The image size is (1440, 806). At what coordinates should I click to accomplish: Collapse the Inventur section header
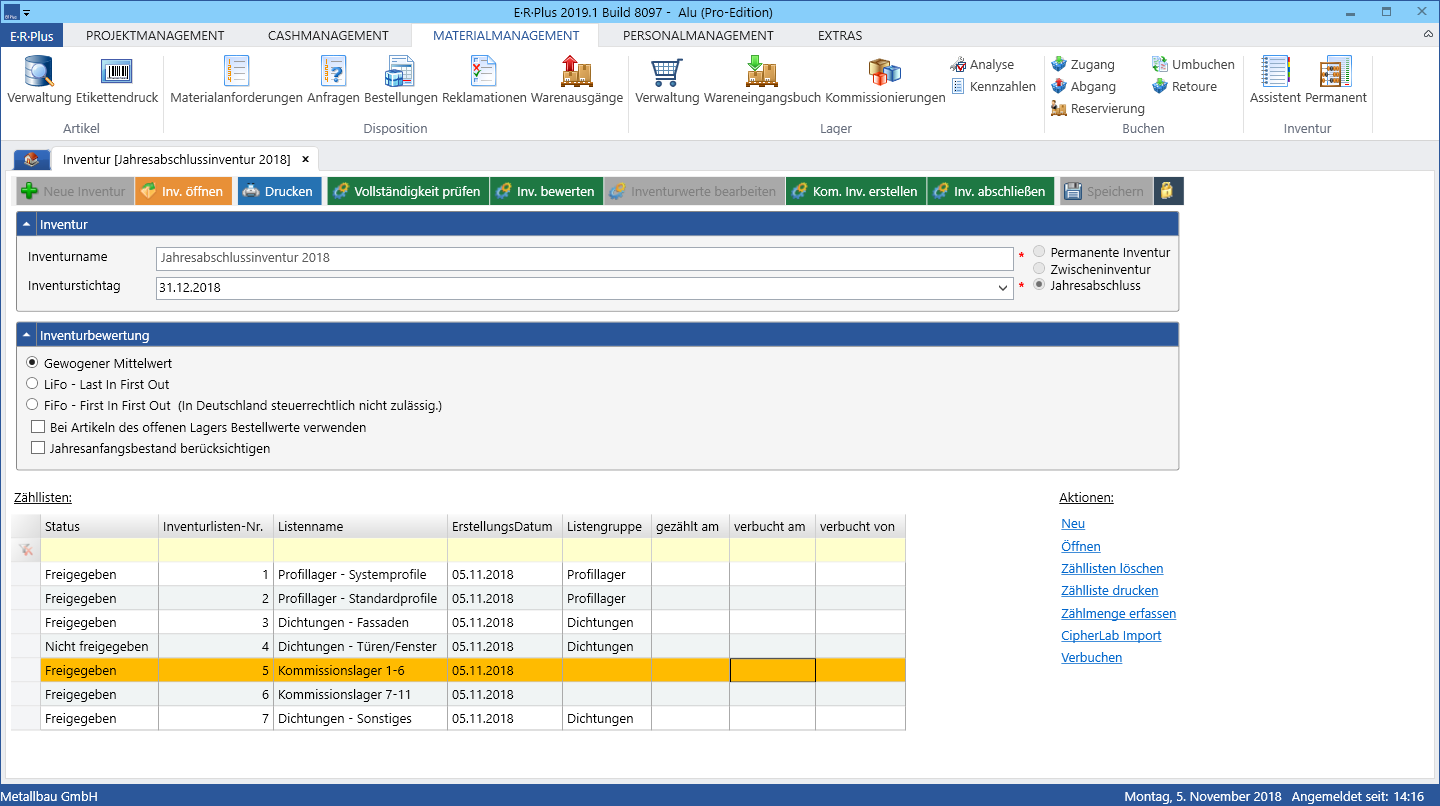click(27, 224)
